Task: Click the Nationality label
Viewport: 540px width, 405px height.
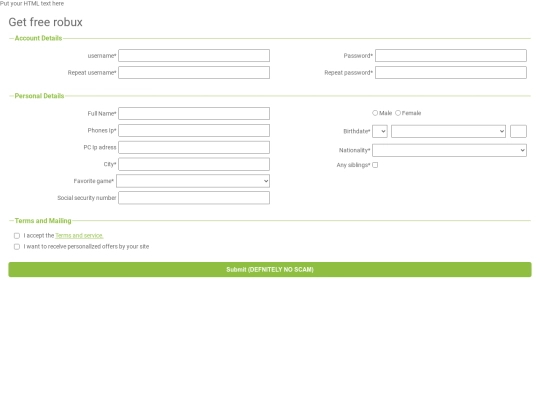Action: [x=354, y=150]
